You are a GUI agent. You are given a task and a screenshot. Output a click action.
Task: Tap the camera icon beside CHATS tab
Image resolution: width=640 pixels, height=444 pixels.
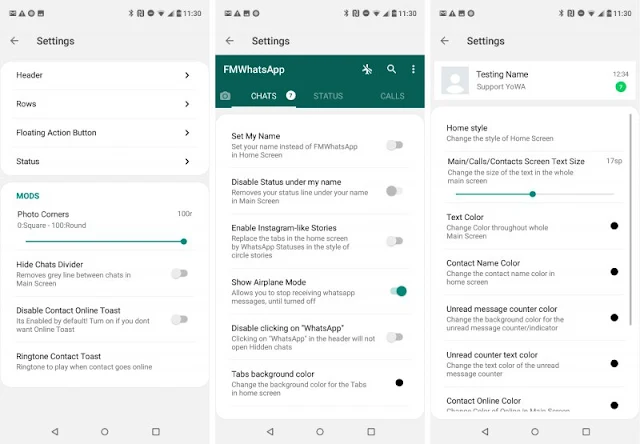click(x=225, y=96)
